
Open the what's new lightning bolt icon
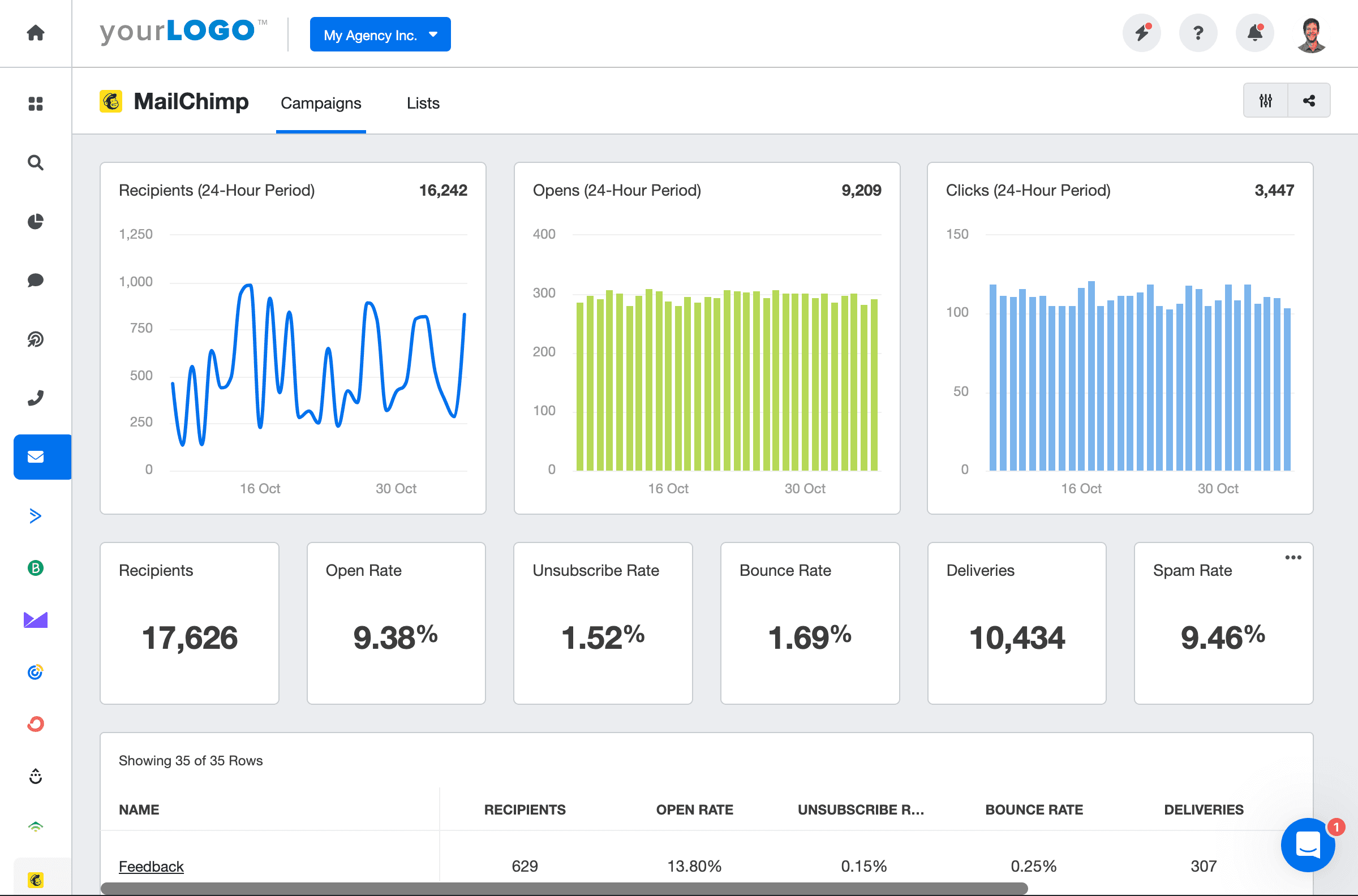(1141, 33)
